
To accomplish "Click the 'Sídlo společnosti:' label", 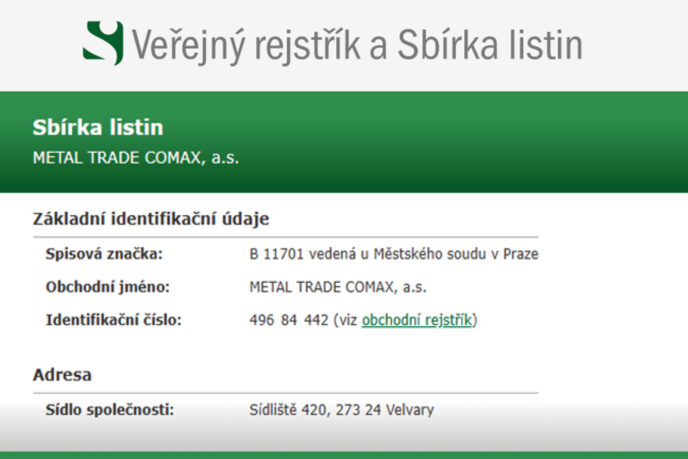I will [110, 410].
